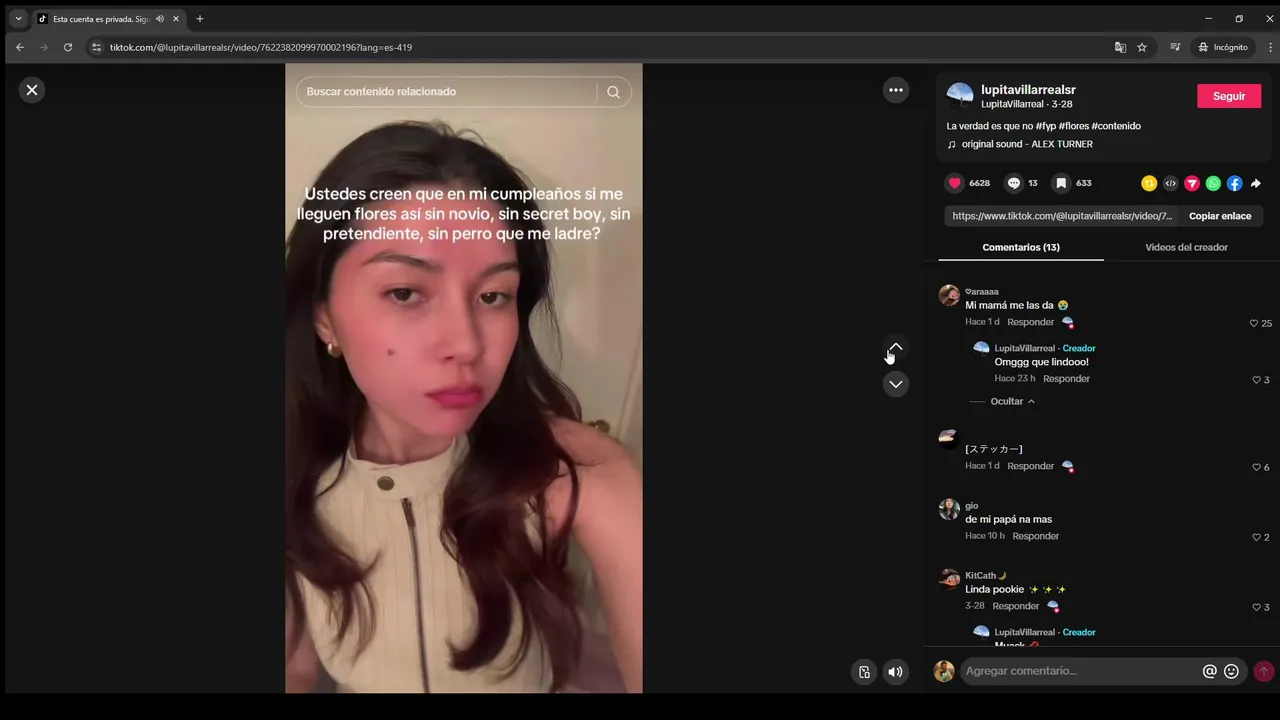
Task: Click the creator badge icon on araaaa's comment
Action: point(1068,323)
